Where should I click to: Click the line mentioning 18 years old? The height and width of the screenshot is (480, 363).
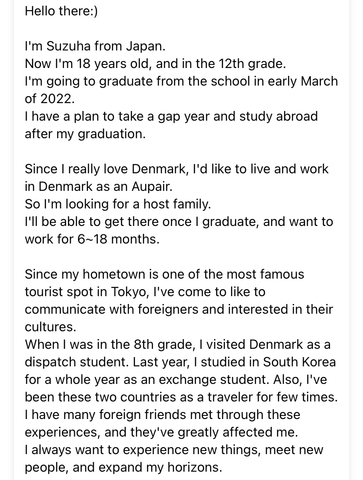155,63
